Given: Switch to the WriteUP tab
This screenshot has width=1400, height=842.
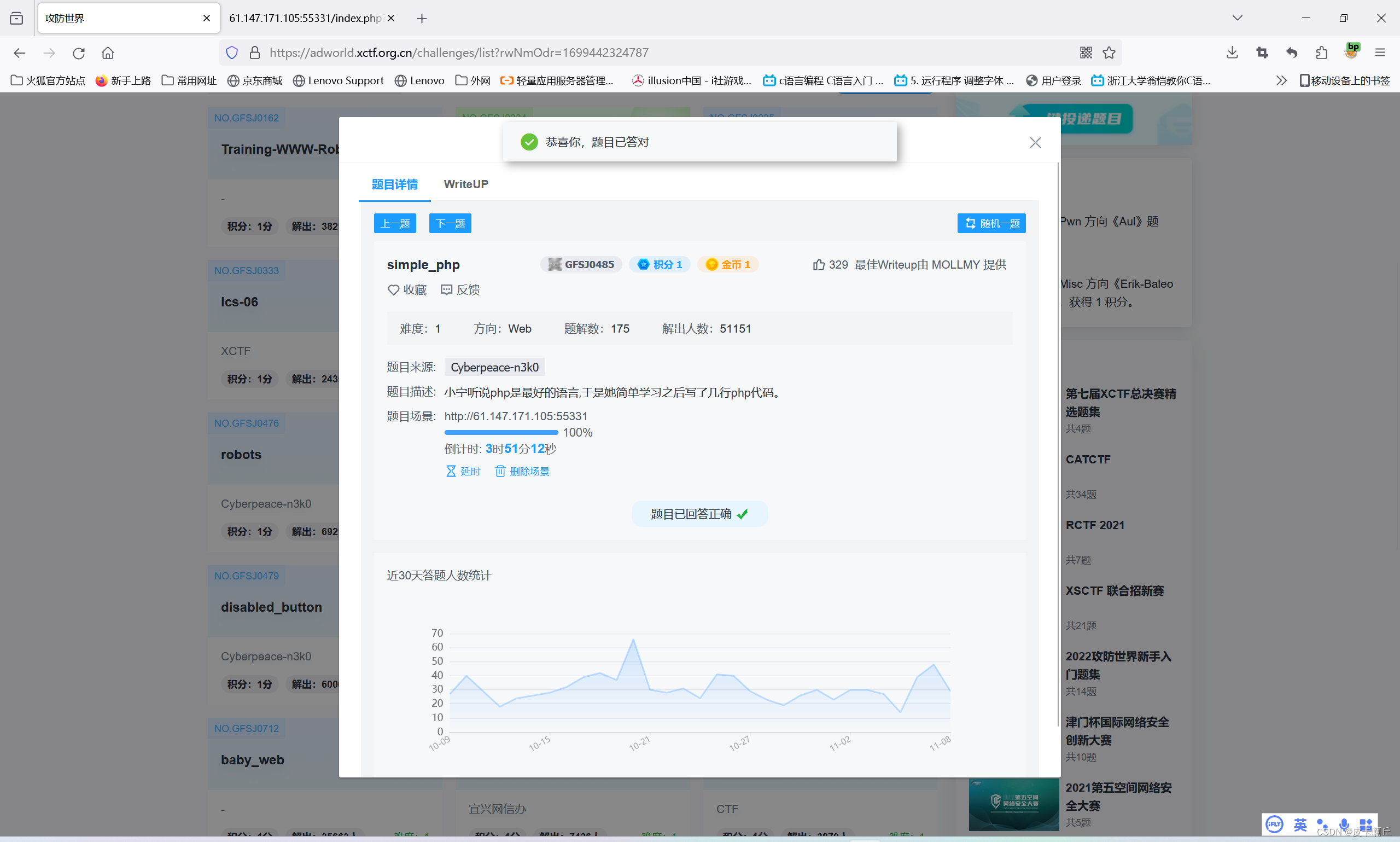Looking at the screenshot, I should pos(465,184).
